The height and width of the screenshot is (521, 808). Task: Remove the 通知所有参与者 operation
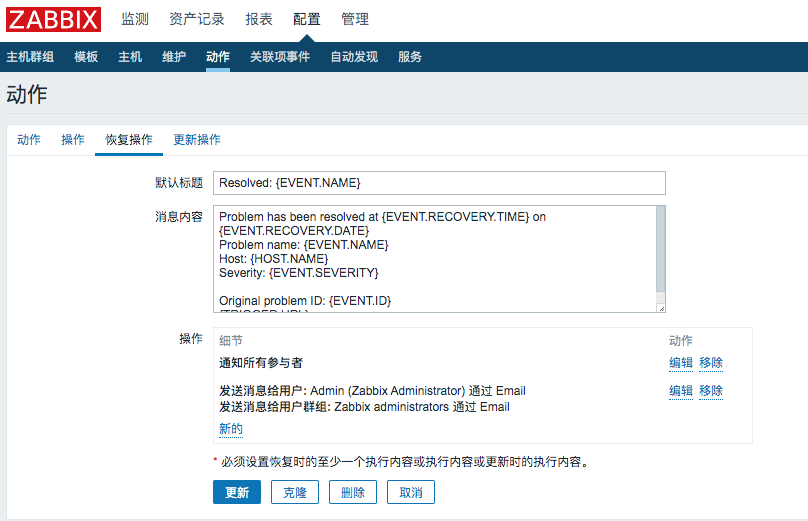[711, 363]
